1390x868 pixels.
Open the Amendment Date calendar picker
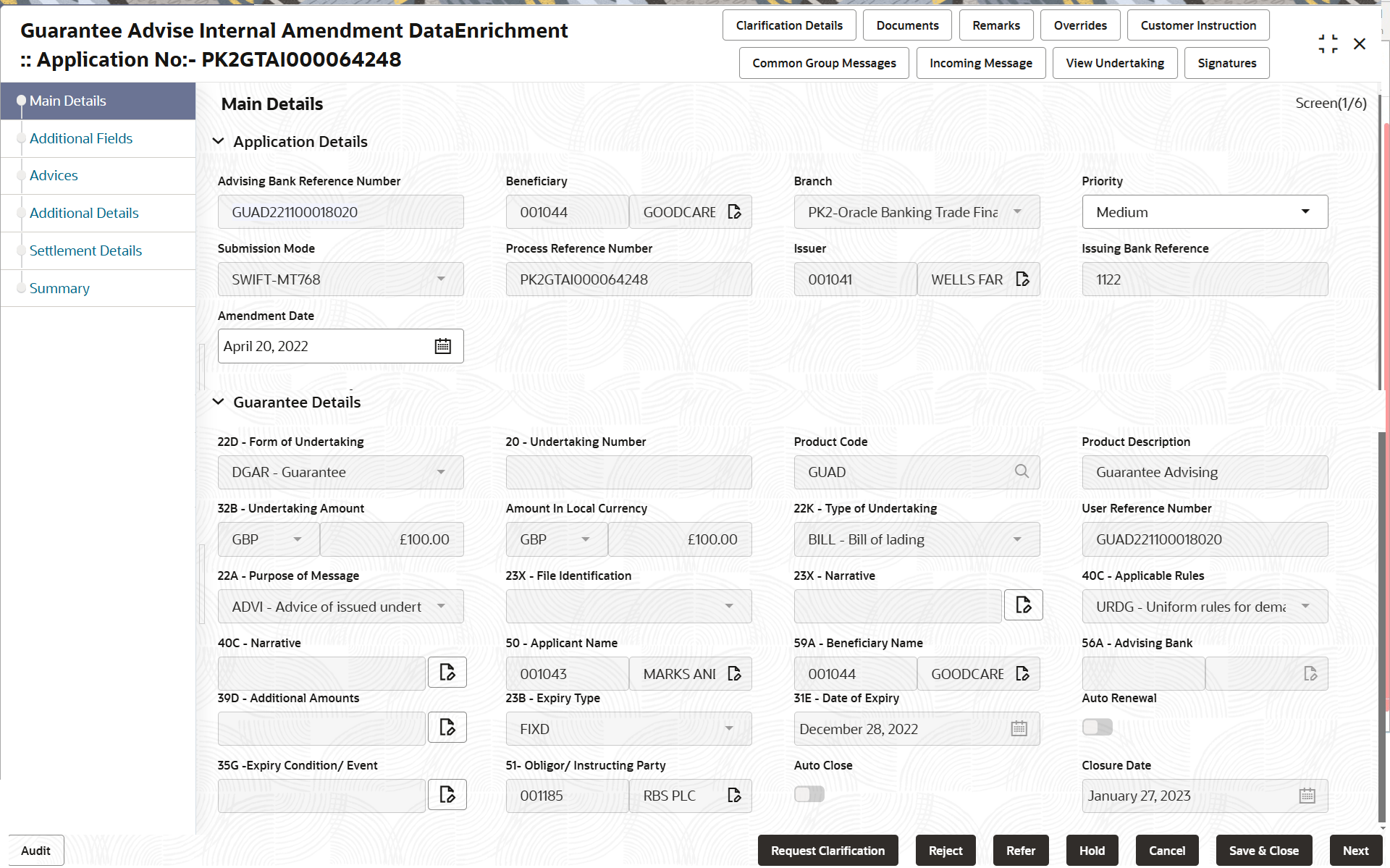point(442,346)
